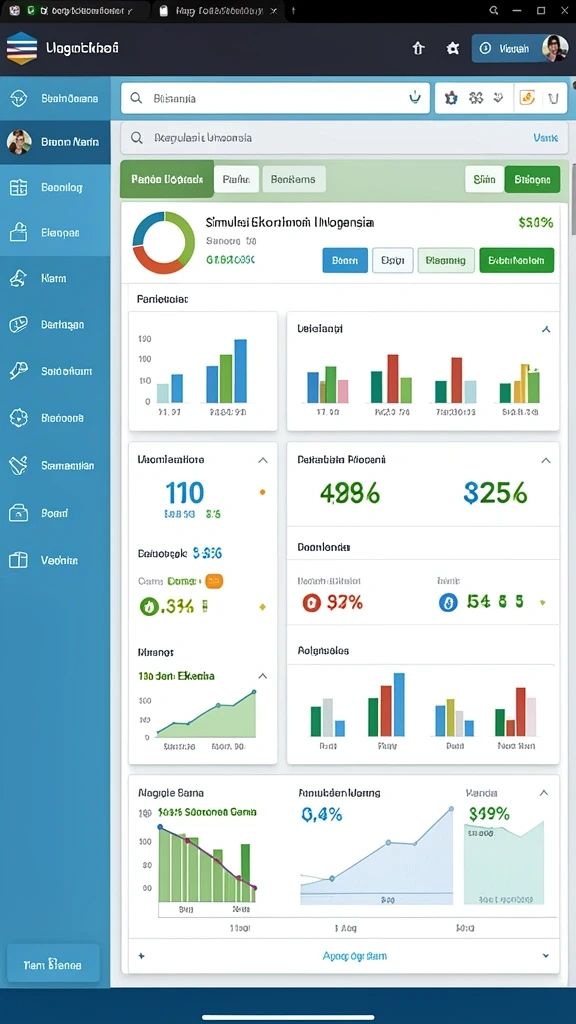The width and height of the screenshot is (576, 1024).
Task: Select the highlighted green Pantoo tab
Action: point(167,179)
